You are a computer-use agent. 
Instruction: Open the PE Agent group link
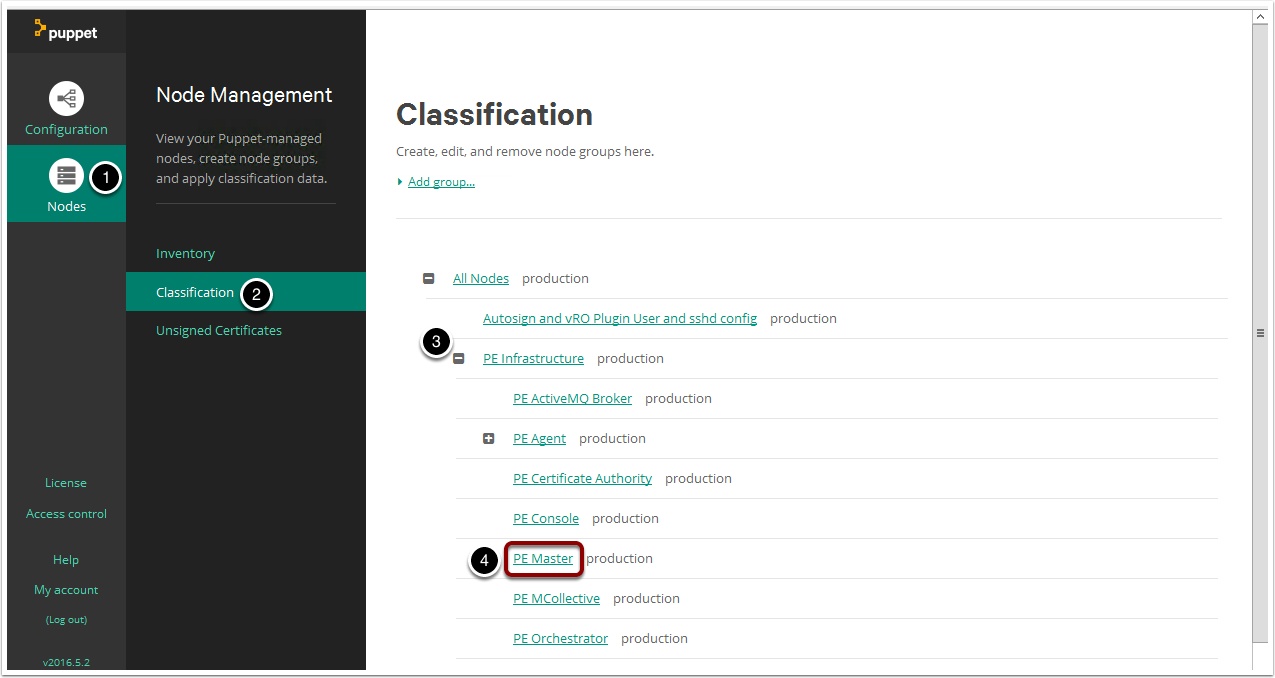(539, 439)
